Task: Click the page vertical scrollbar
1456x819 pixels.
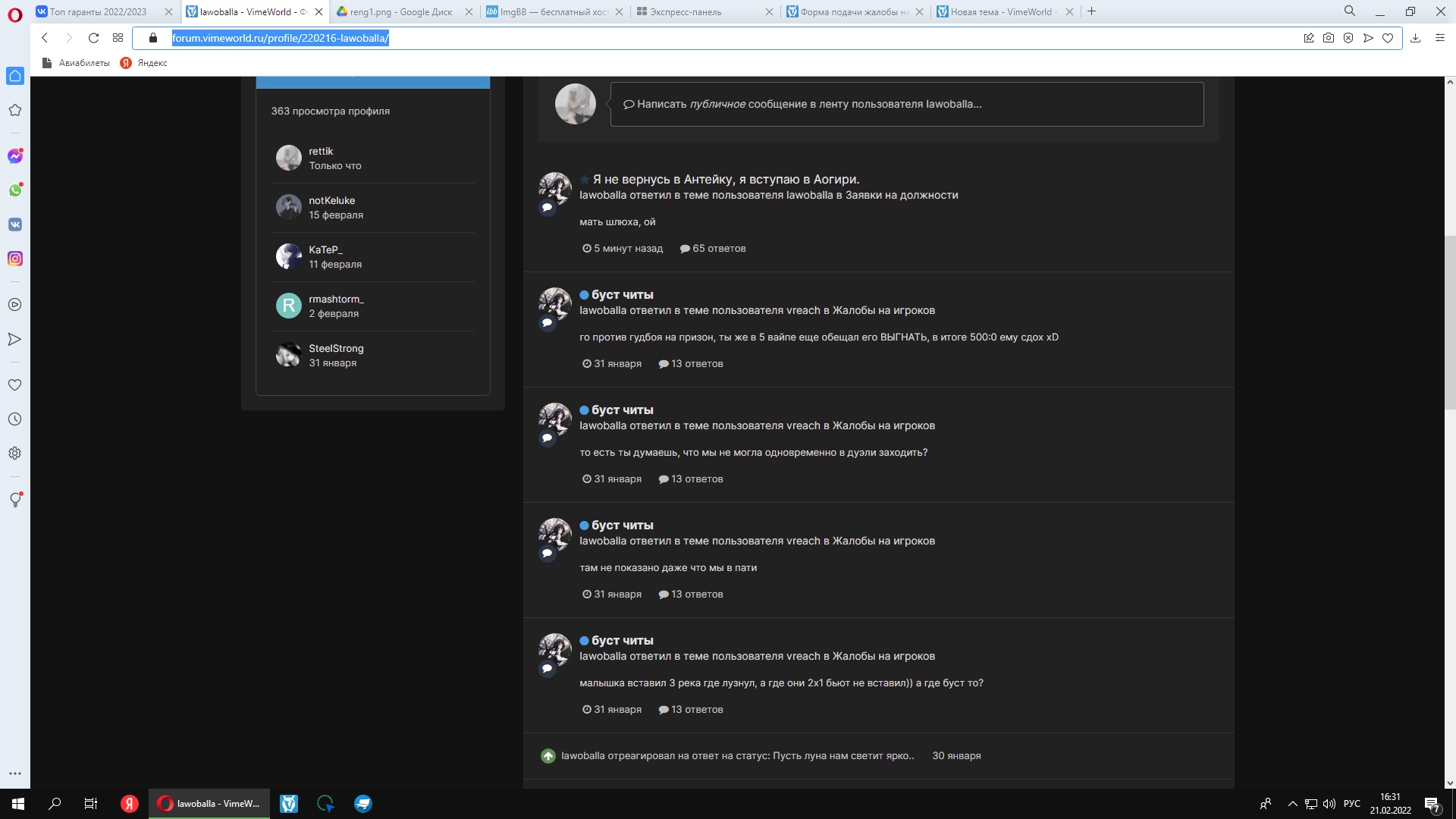Action: point(1450,322)
